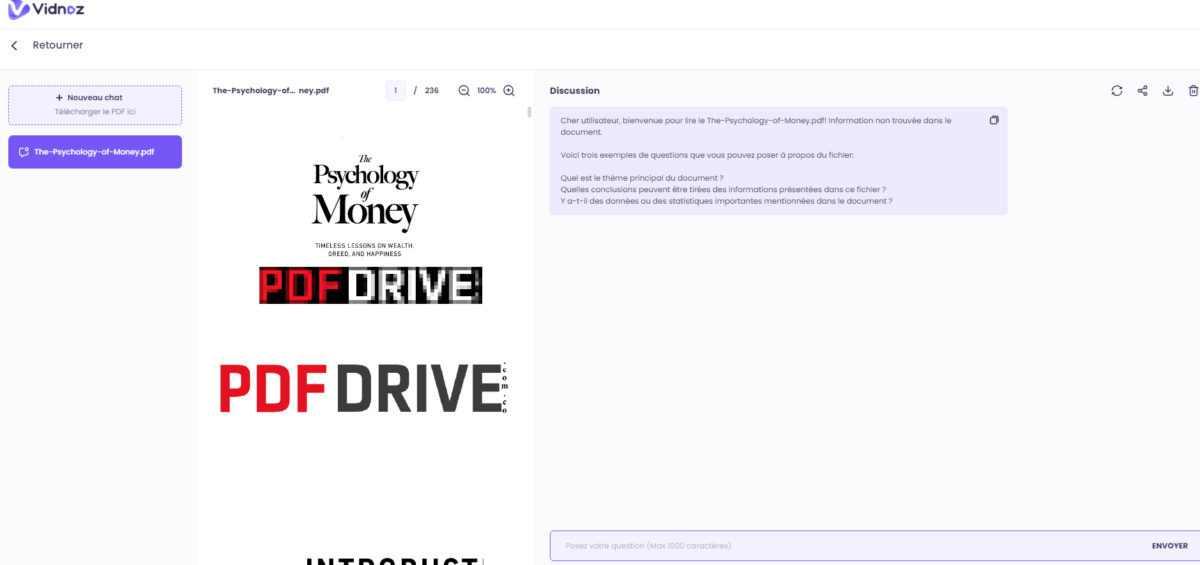Click the Vidnoz logo

44,10
